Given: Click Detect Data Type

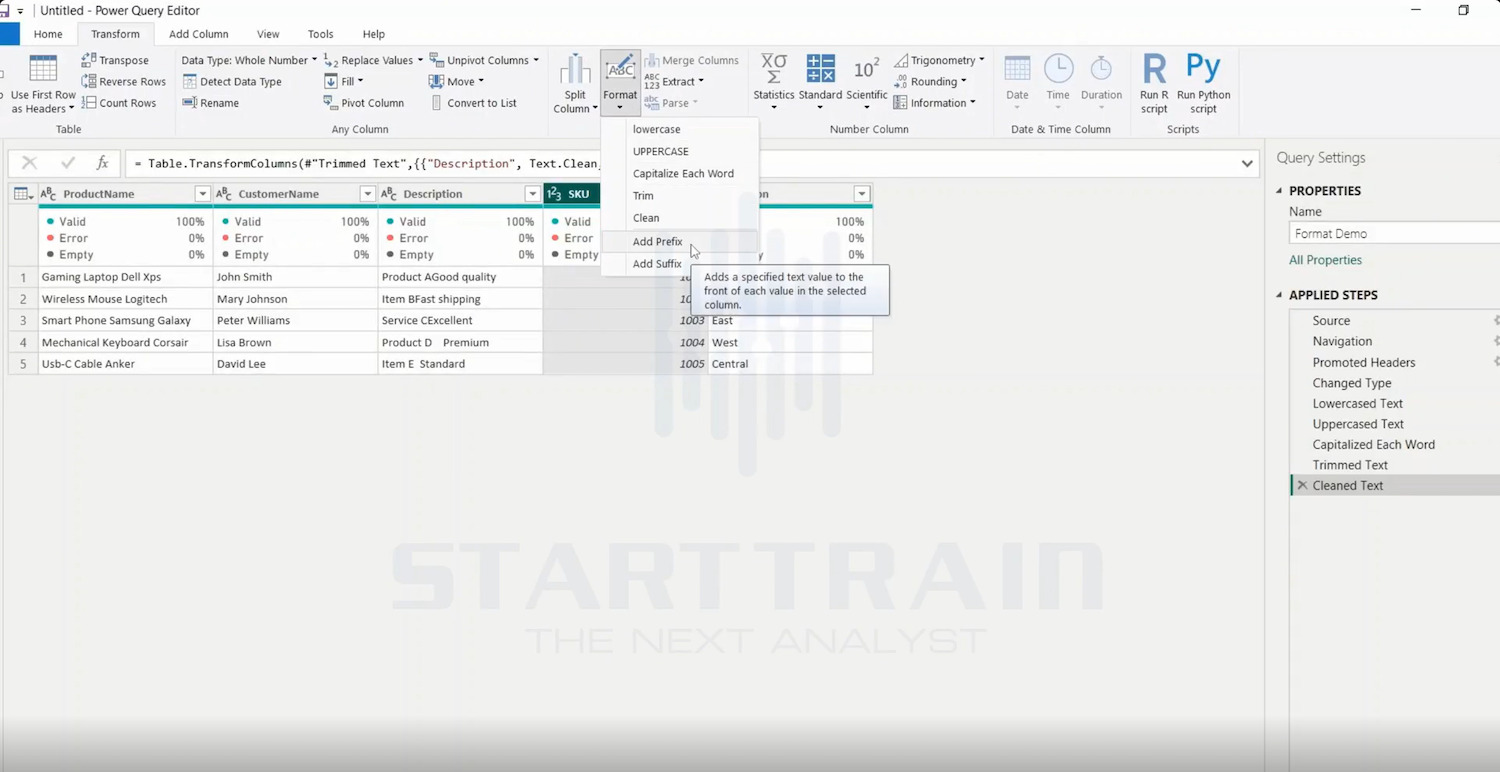Looking at the screenshot, I should tap(232, 81).
